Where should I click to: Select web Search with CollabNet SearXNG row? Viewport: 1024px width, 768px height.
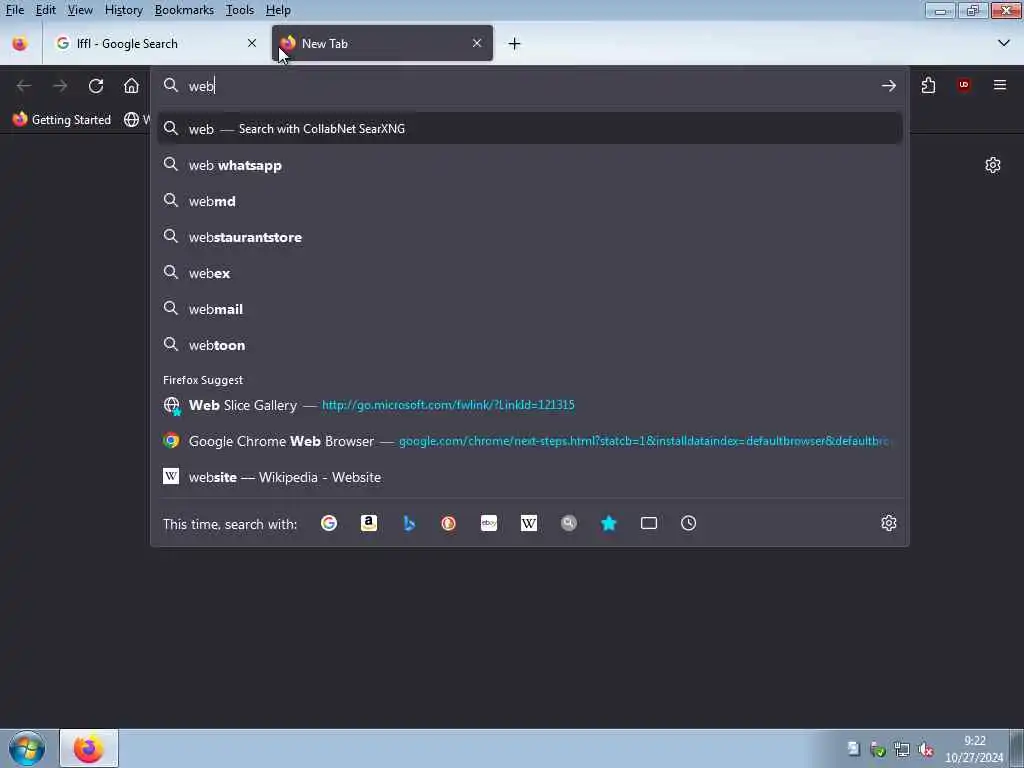[x=530, y=129]
